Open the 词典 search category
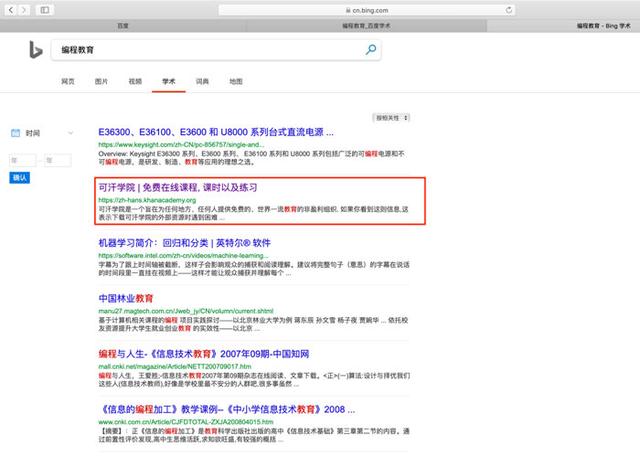 pos(202,81)
